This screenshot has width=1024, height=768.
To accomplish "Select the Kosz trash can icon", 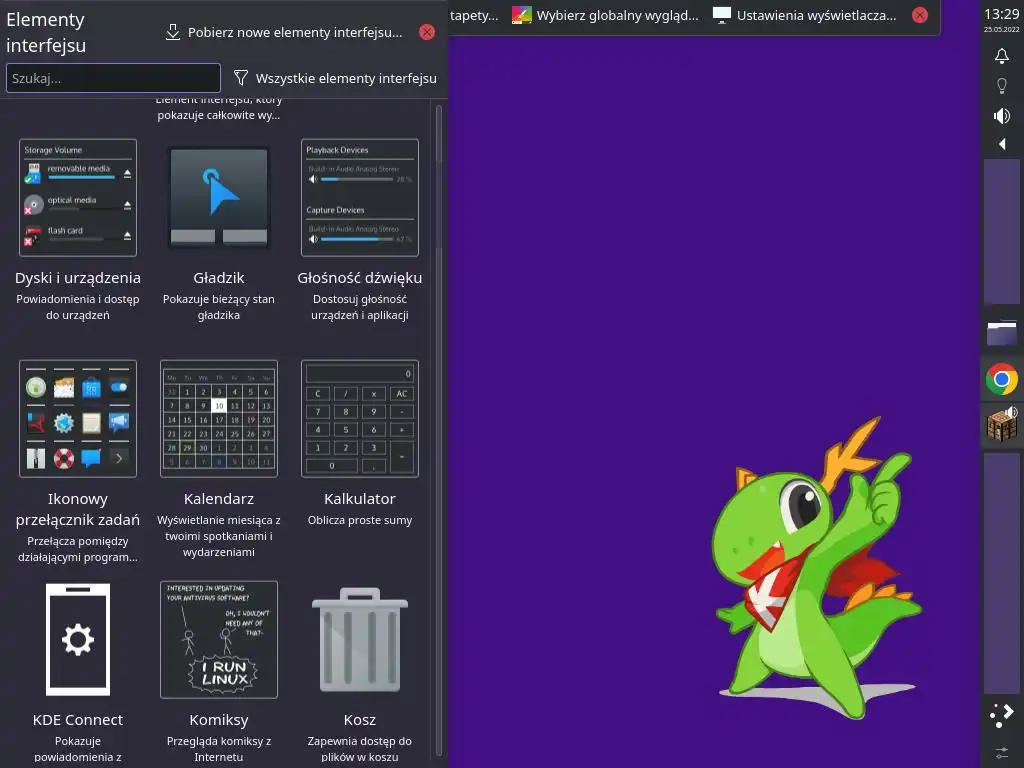I will [360, 639].
